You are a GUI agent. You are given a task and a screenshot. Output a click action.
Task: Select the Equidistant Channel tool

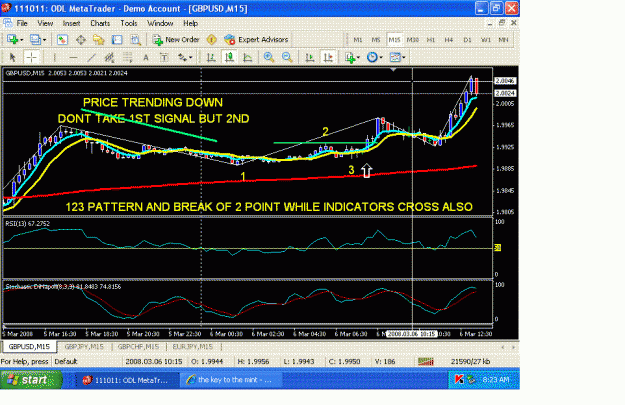coord(109,57)
